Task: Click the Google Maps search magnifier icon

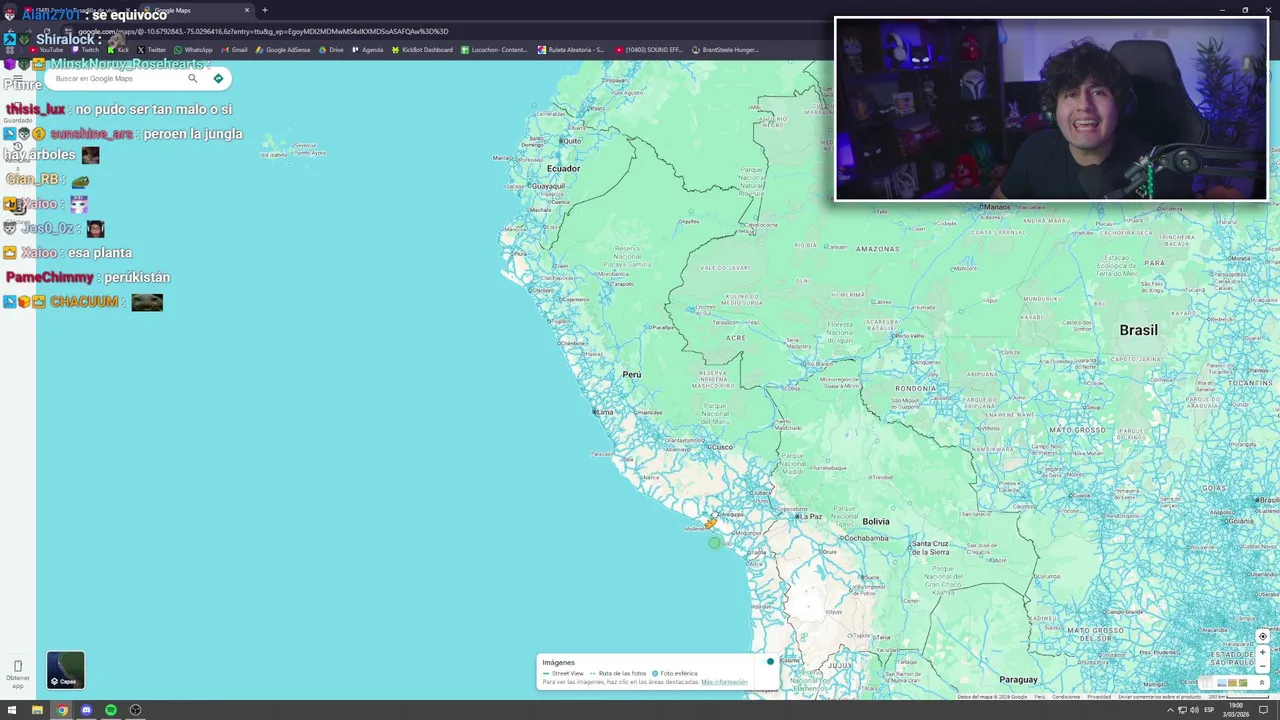Action: (193, 78)
